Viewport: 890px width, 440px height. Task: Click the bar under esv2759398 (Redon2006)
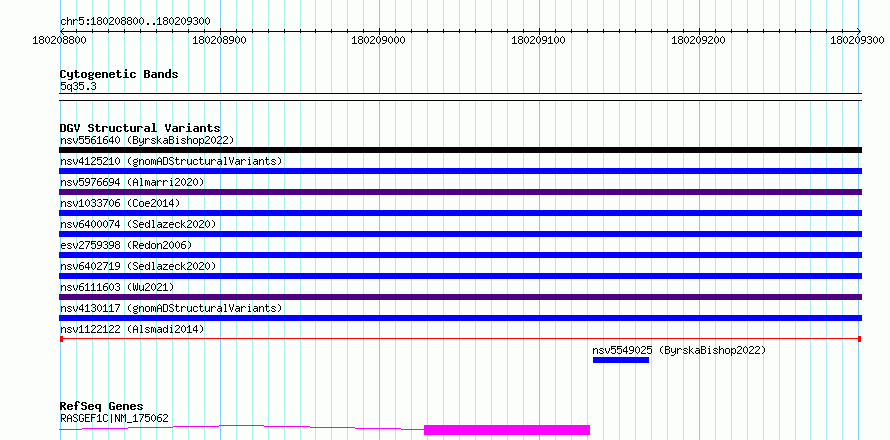coord(460,255)
